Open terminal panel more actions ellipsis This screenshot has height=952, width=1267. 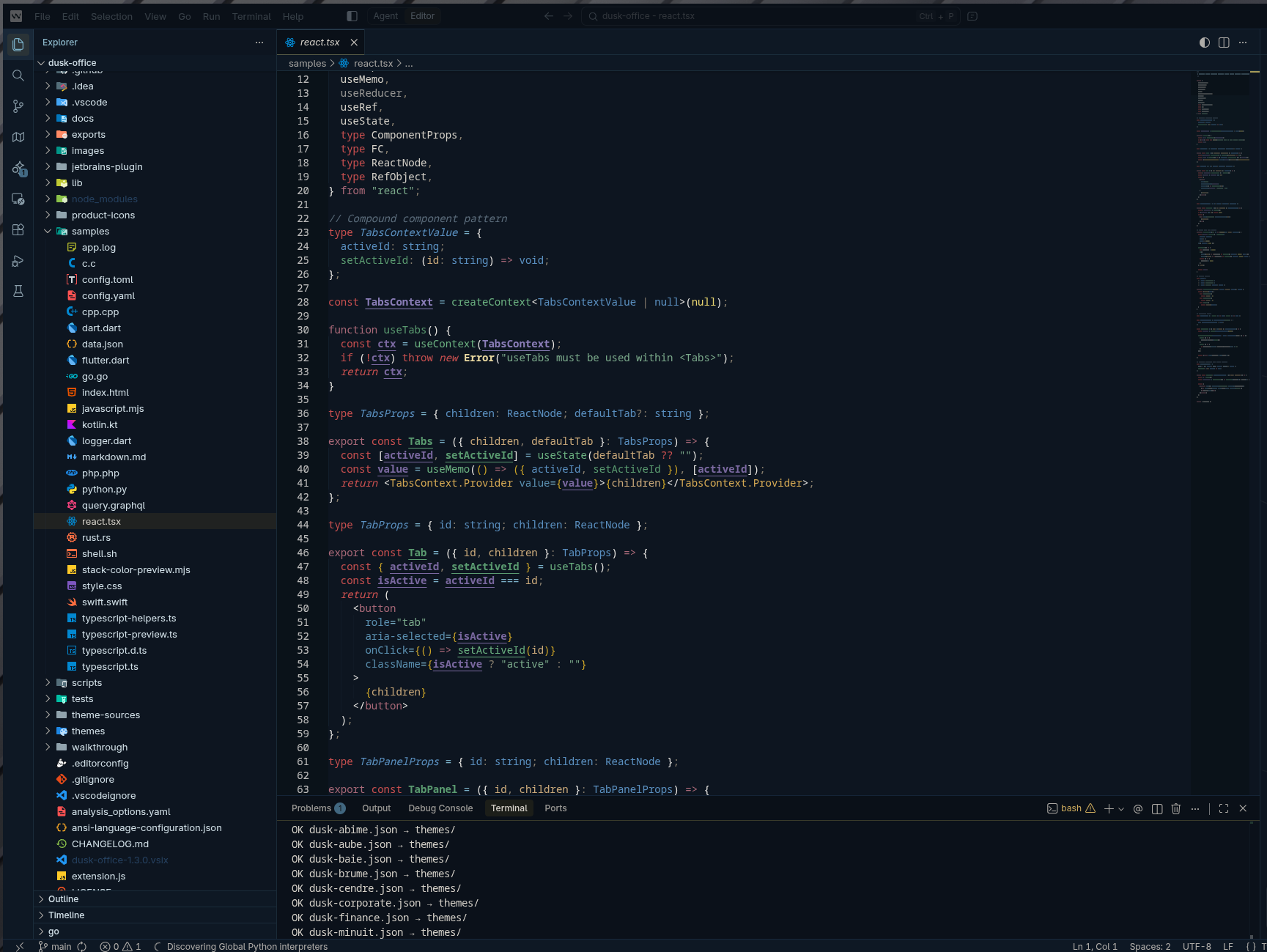pyautogui.click(x=1195, y=808)
